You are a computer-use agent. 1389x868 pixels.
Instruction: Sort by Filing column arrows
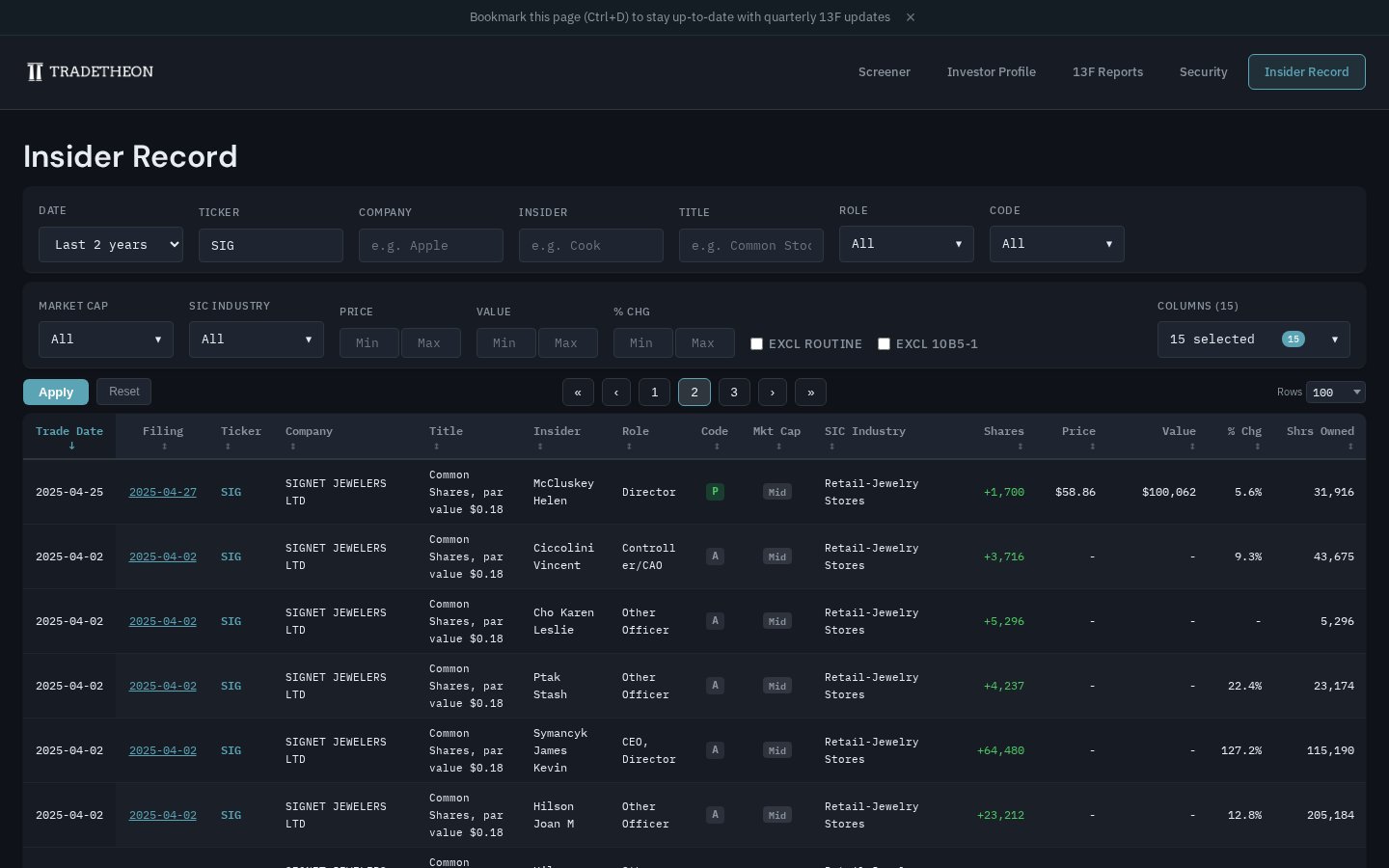[x=164, y=447]
